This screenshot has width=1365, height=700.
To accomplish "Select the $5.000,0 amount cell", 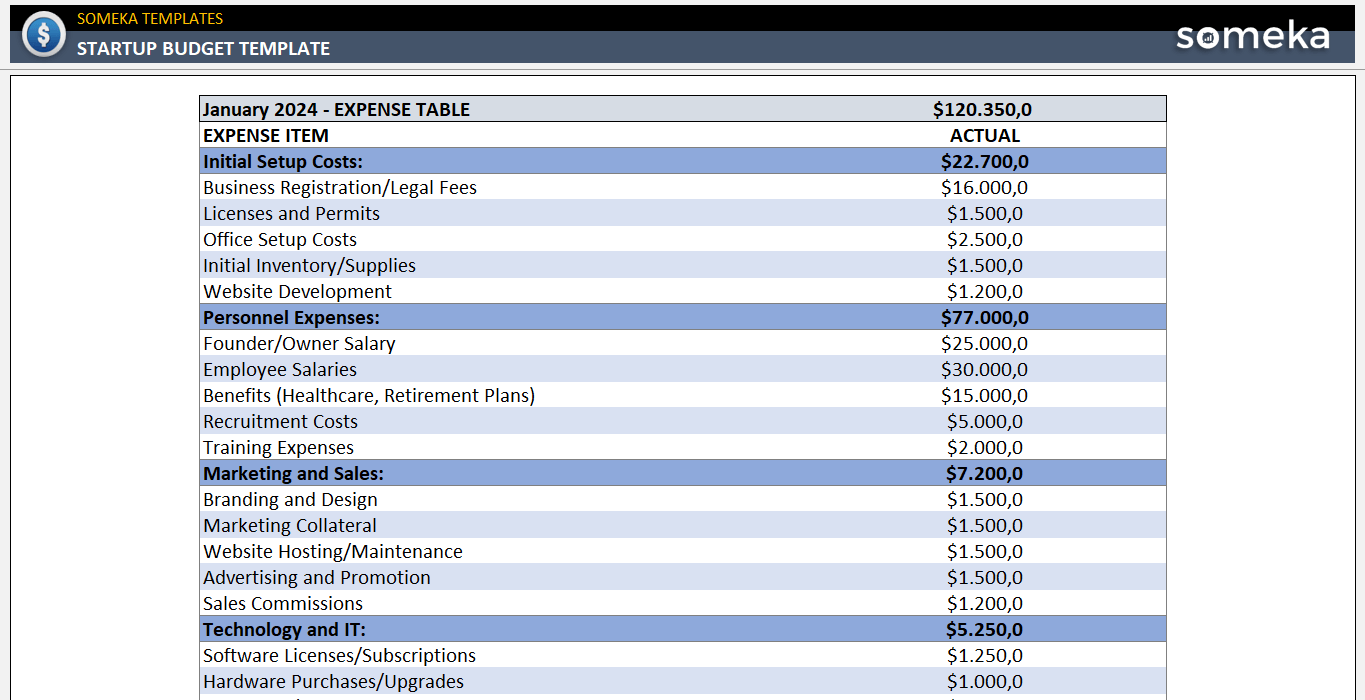I will click(x=985, y=421).
